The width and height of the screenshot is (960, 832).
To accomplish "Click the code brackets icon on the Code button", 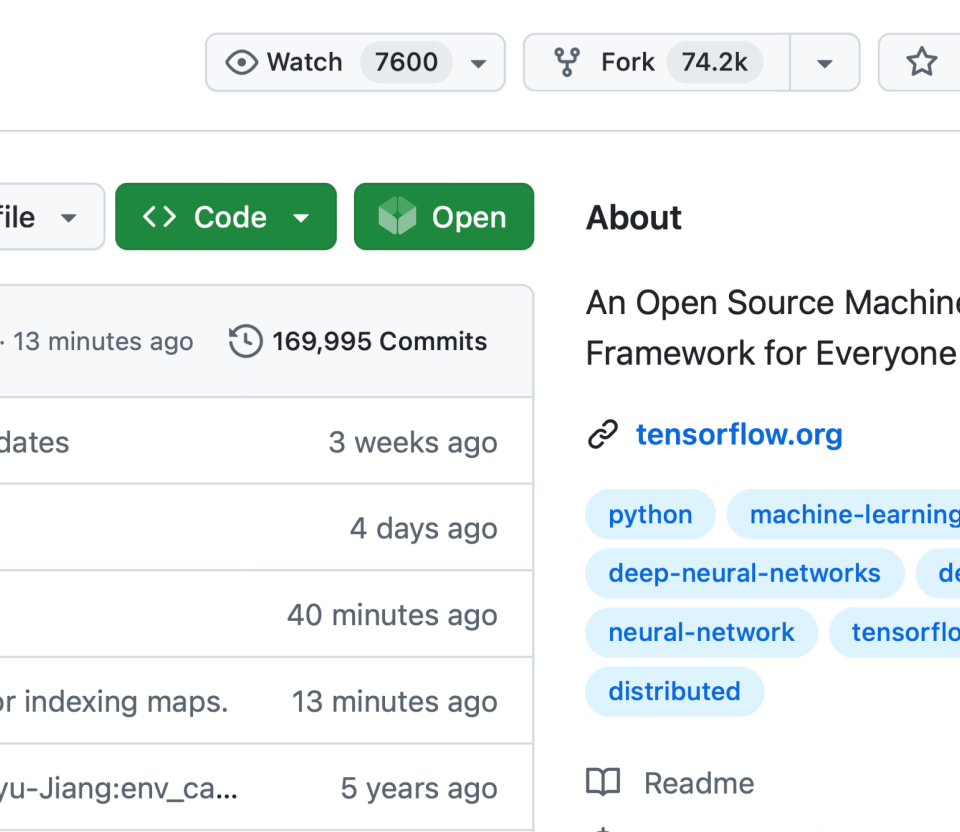I will click(159, 216).
